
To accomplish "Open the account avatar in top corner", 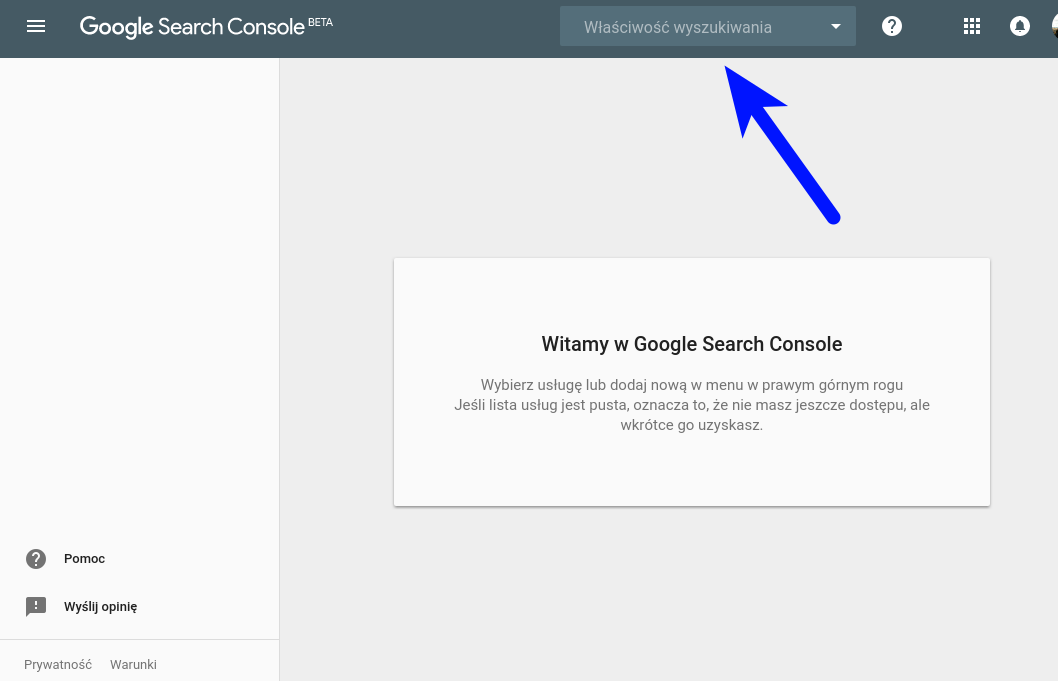I will [x=1053, y=27].
